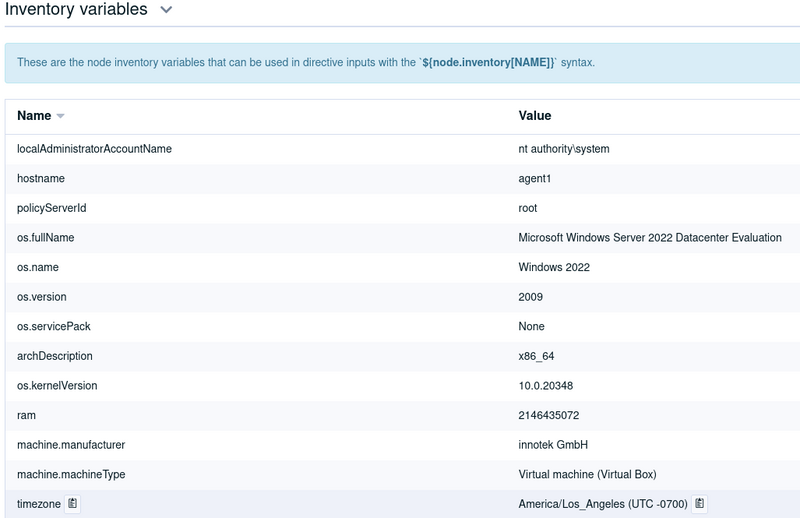Sort table by the Value header

point(535,115)
